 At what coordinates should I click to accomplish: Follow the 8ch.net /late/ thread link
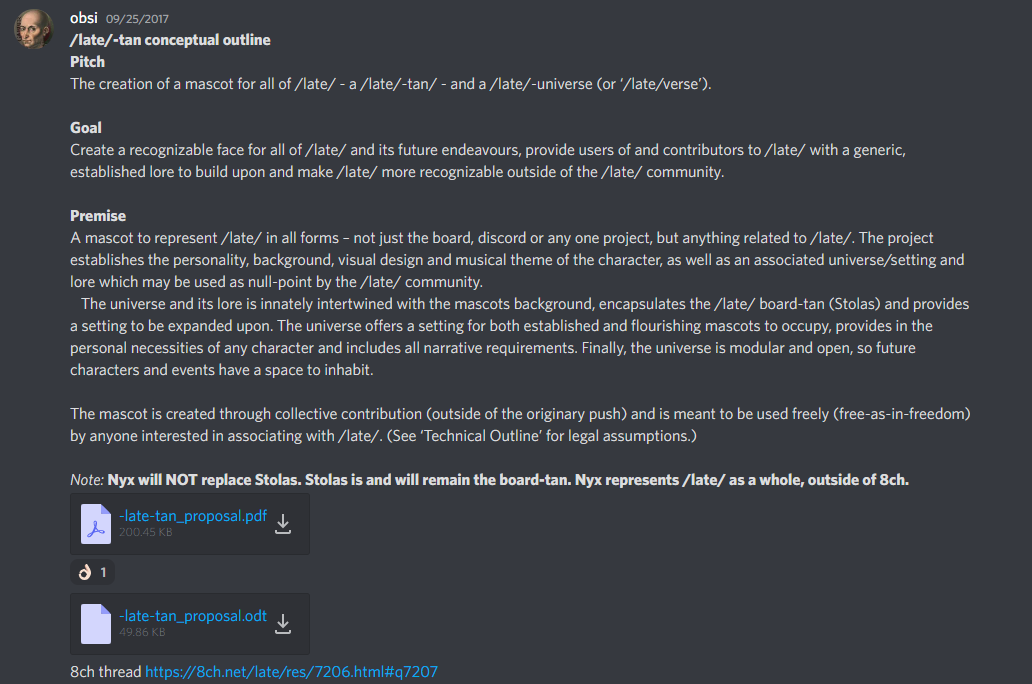[291, 671]
